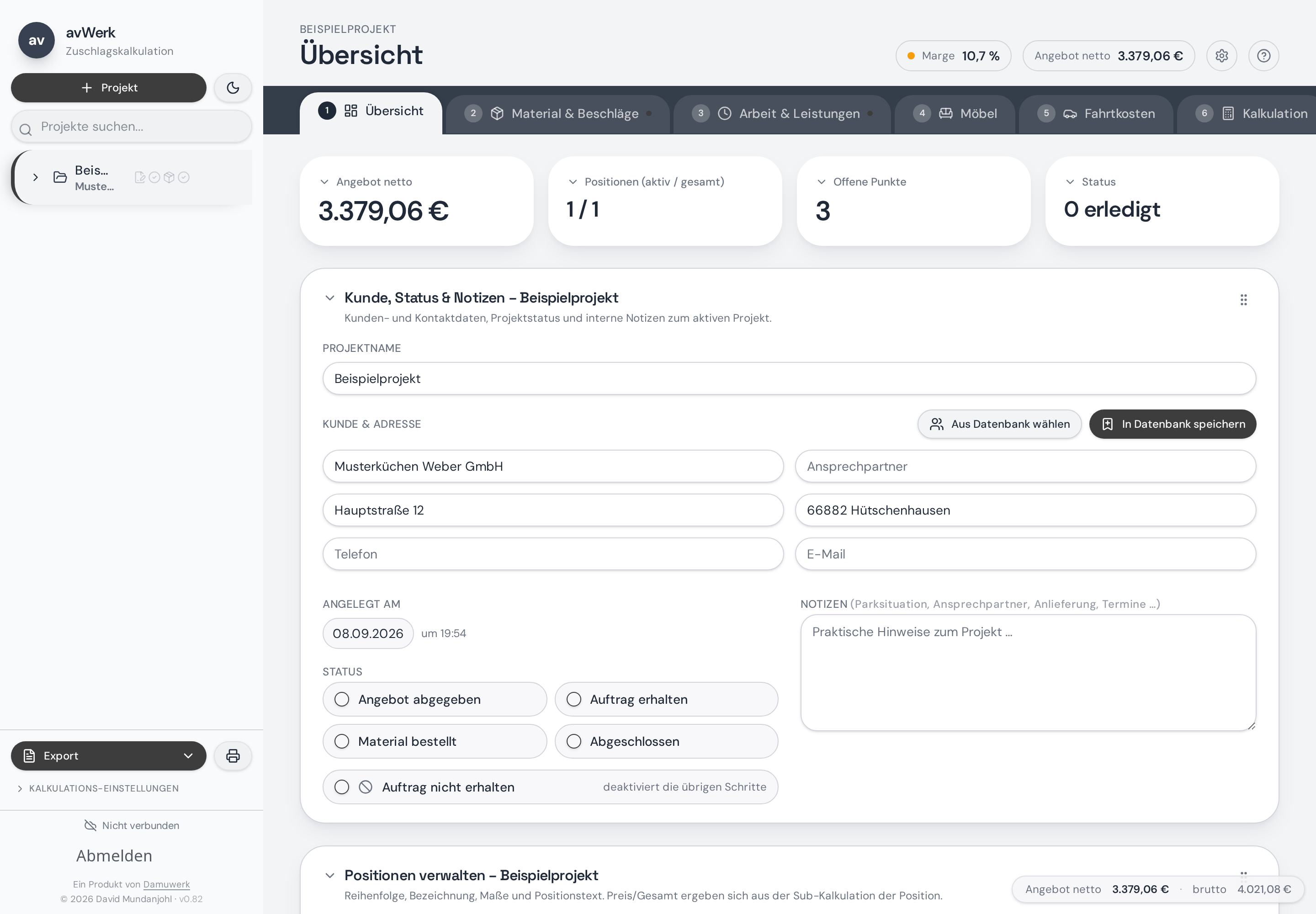Click Abmelden to log out

click(x=114, y=856)
